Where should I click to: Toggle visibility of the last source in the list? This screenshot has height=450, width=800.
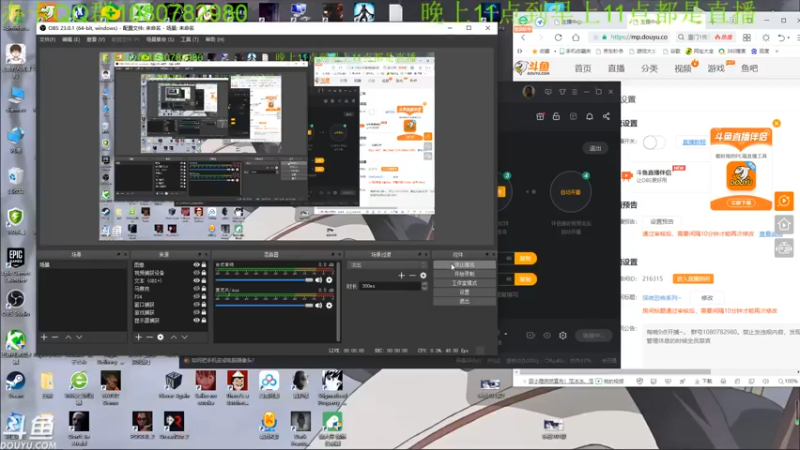pyautogui.click(x=196, y=320)
